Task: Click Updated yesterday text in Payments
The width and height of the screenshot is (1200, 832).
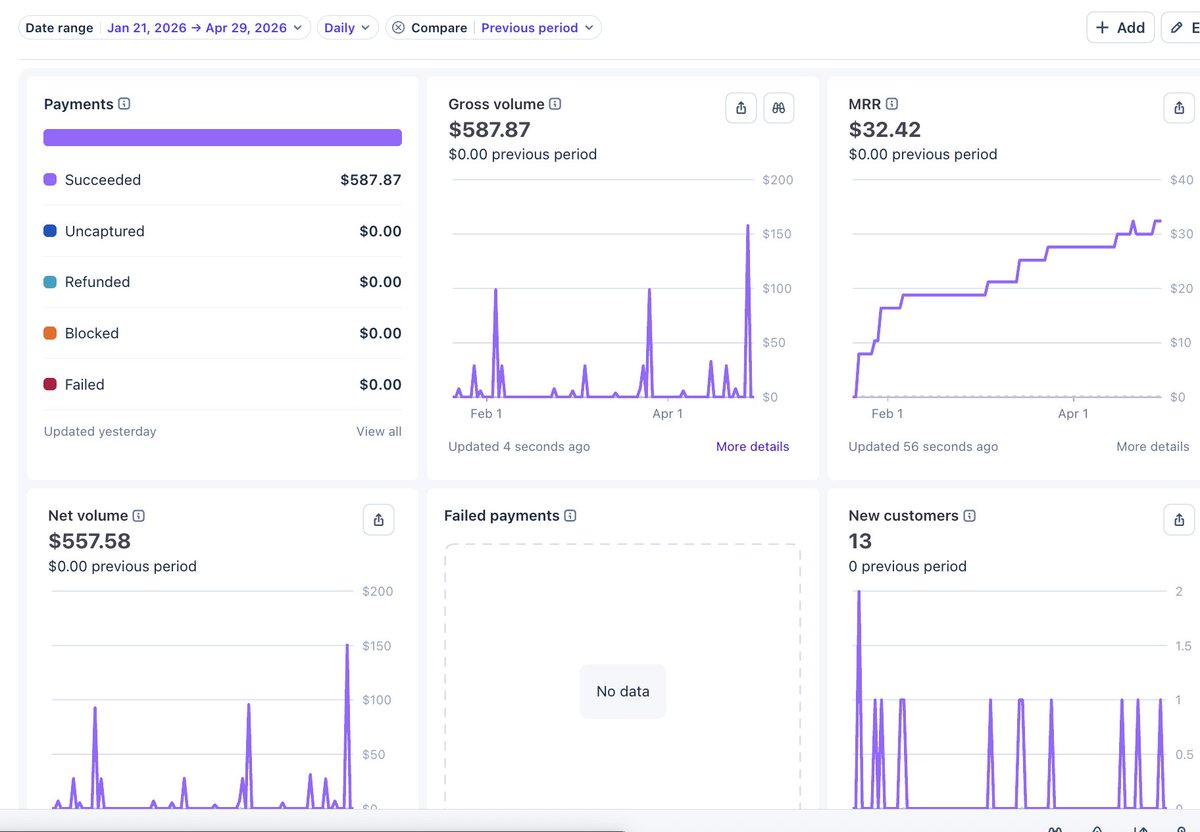Action: pyautogui.click(x=100, y=432)
